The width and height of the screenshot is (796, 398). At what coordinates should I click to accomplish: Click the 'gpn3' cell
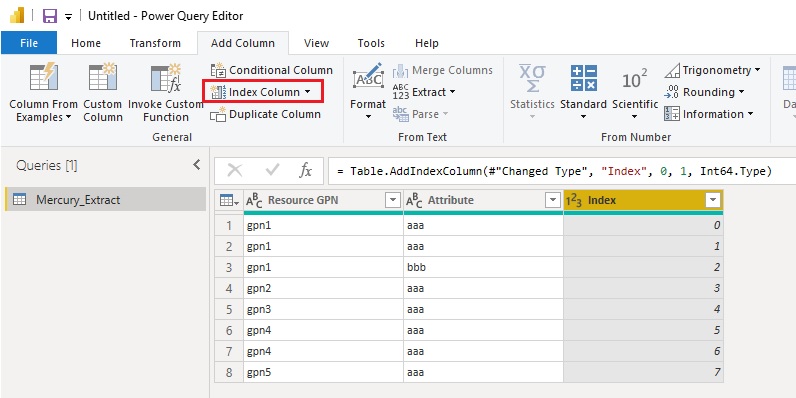click(x=323, y=309)
